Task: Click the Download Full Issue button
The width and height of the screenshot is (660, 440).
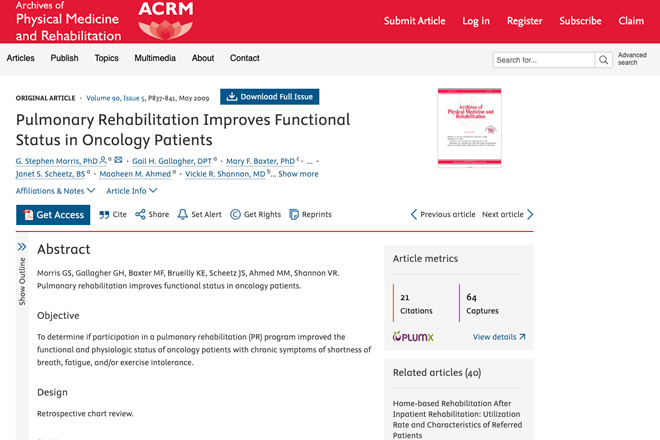Action: click(269, 97)
